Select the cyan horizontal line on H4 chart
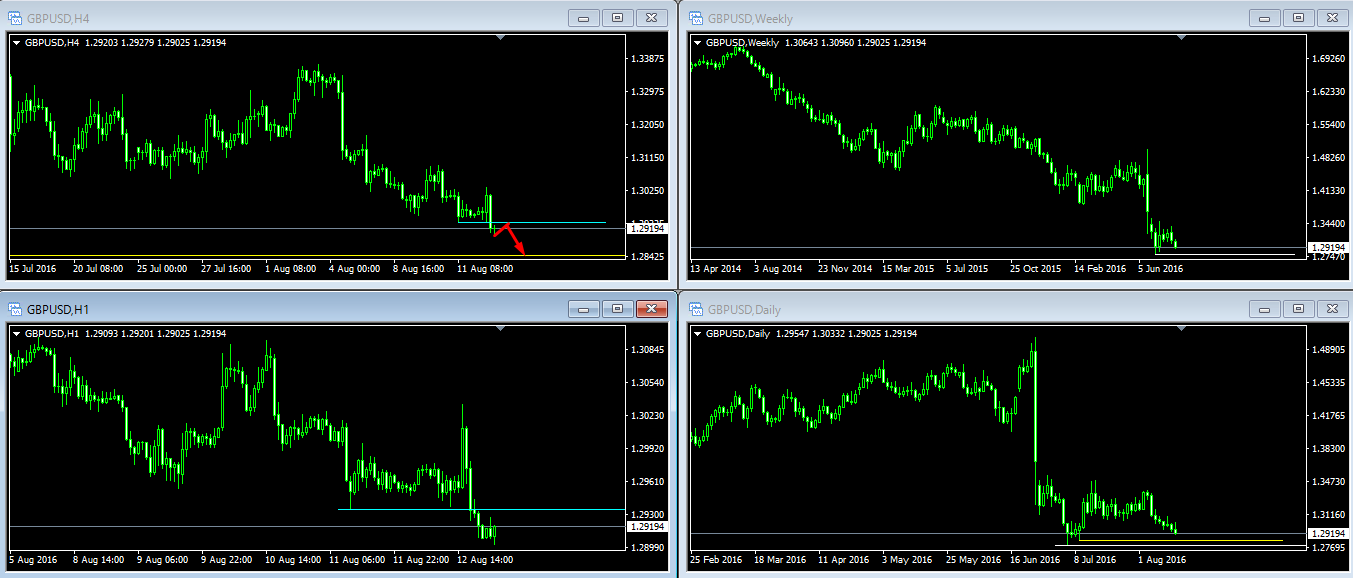The width and height of the screenshot is (1353, 578). 560,222
